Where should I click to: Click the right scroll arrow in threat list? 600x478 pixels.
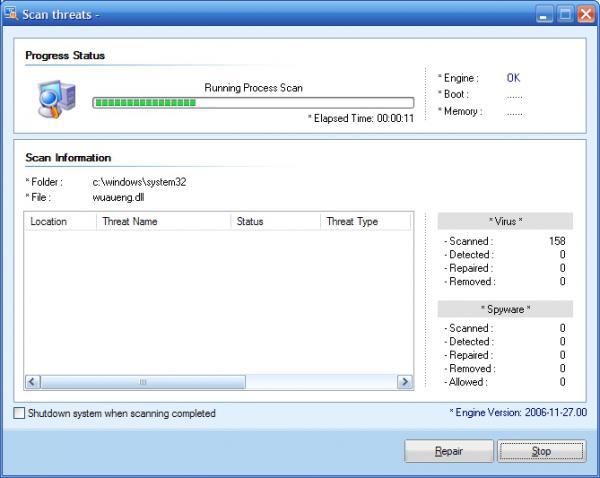pyautogui.click(x=405, y=382)
